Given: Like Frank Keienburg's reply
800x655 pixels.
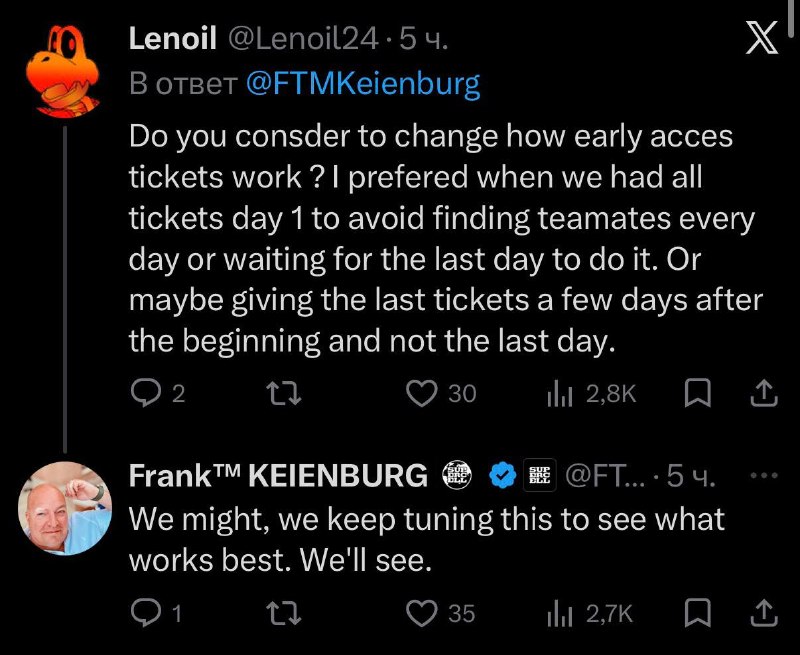Looking at the screenshot, I should [420, 613].
